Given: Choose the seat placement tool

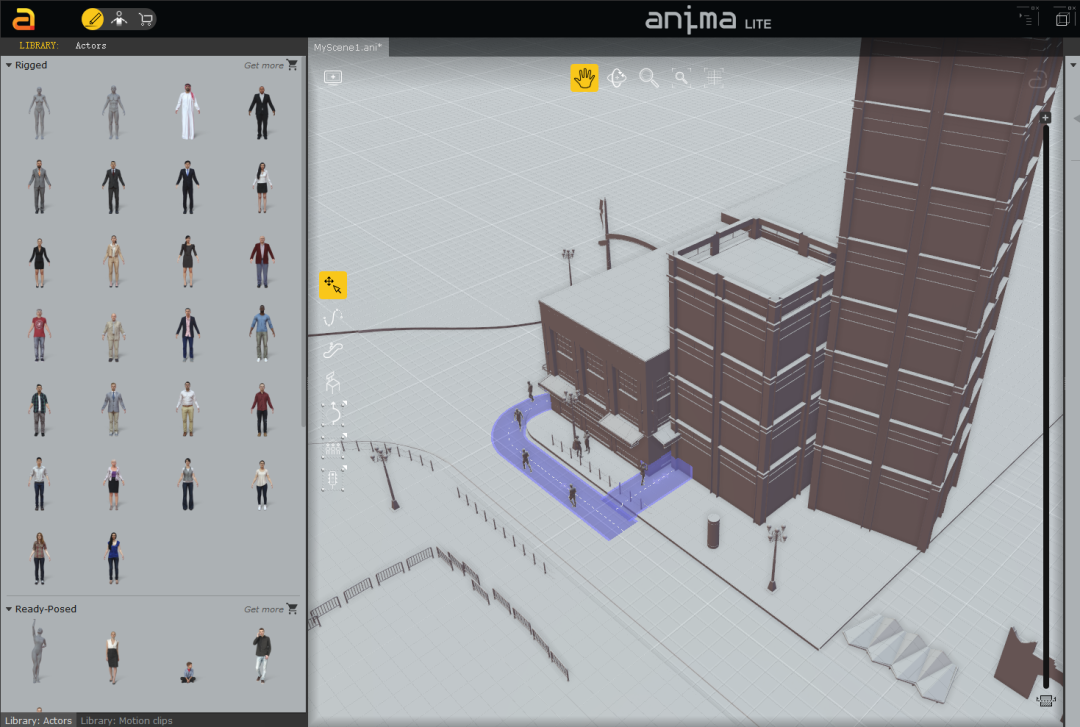Looking at the screenshot, I should [333, 382].
